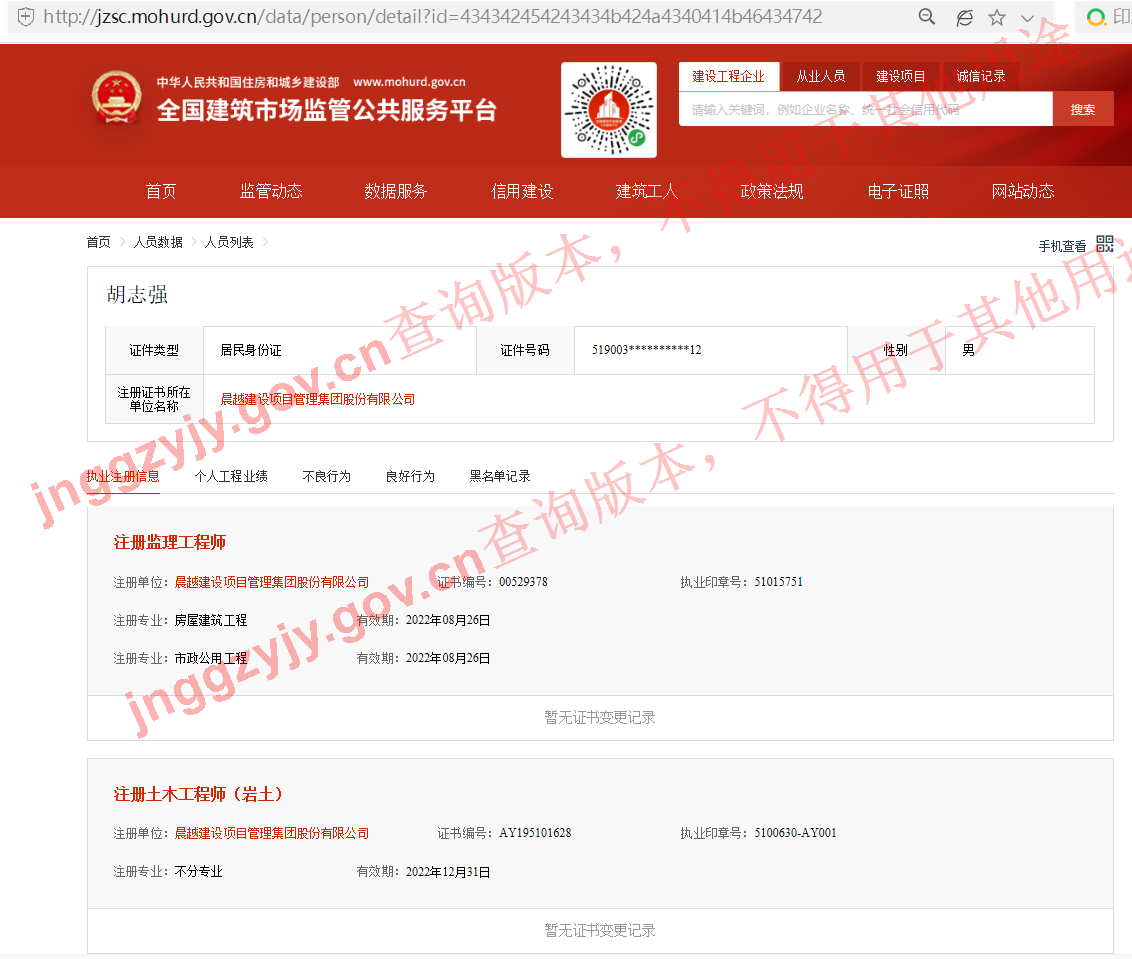Viewport: 1132px width, 959px height.
Task: Click the browser compatibility mode icon
Action: (964, 17)
